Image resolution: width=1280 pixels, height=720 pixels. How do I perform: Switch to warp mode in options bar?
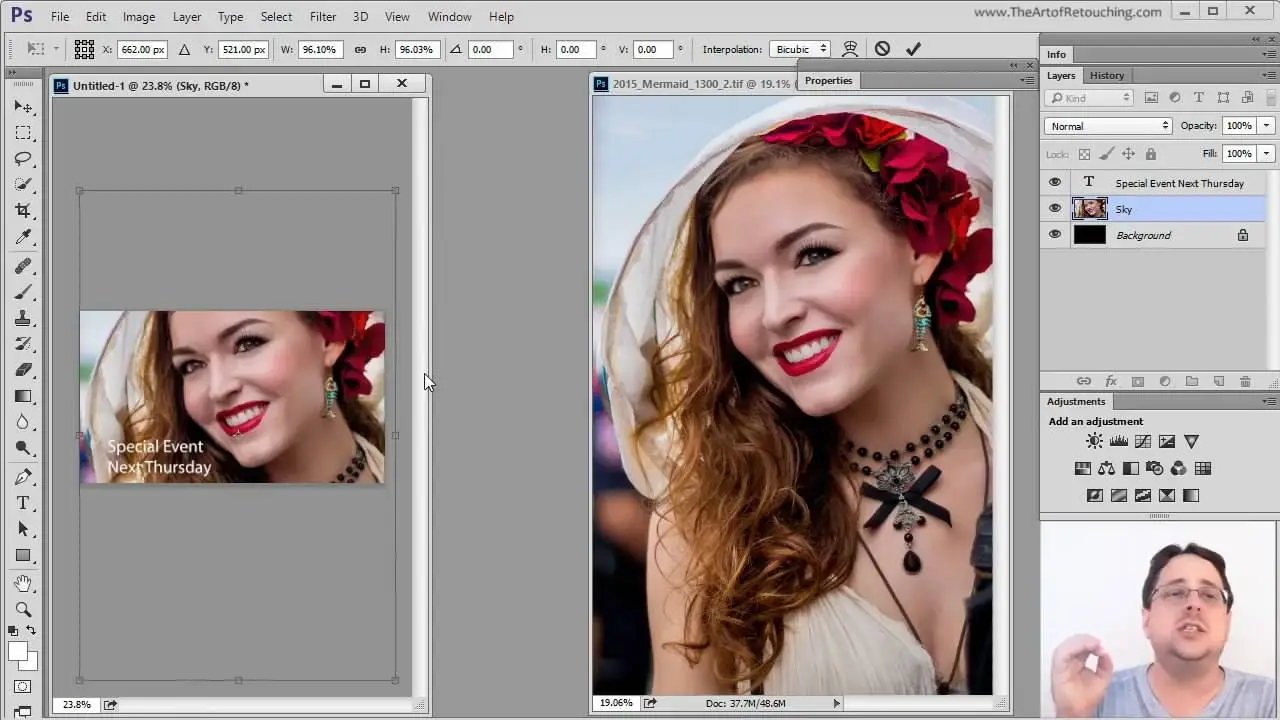tap(850, 49)
